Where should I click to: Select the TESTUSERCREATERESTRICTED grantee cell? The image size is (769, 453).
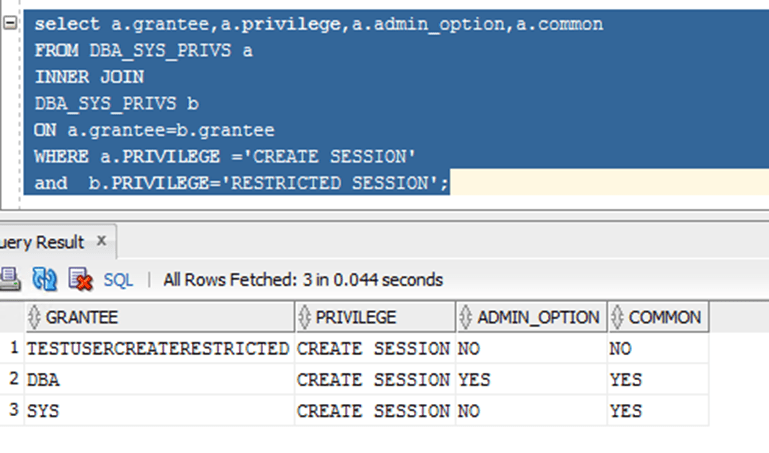click(x=157, y=349)
